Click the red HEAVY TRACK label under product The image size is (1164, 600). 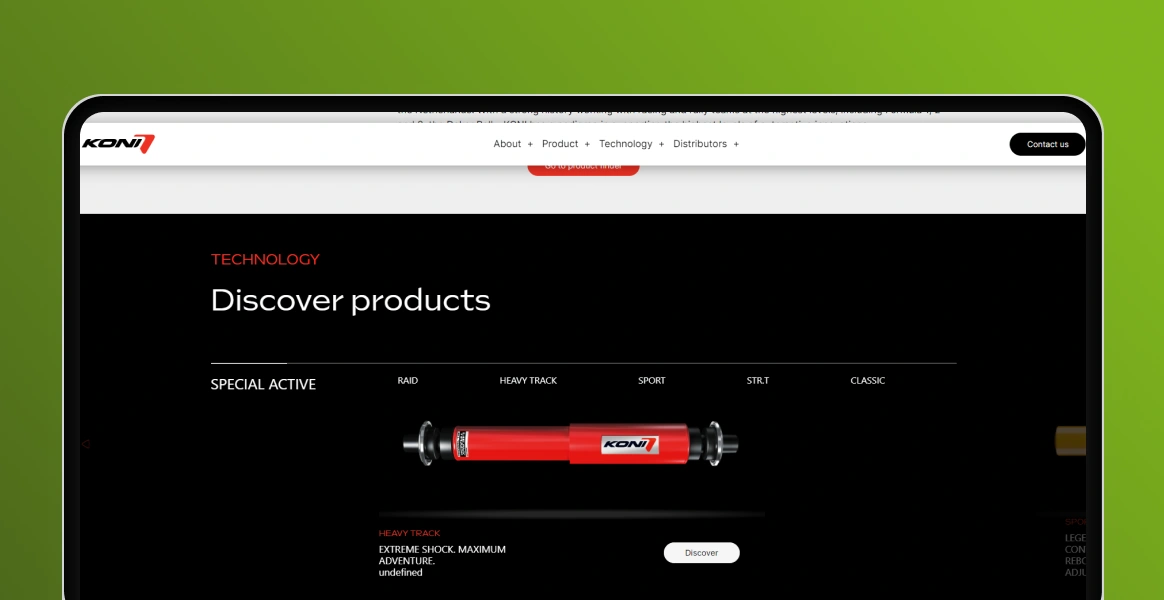click(409, 533)
